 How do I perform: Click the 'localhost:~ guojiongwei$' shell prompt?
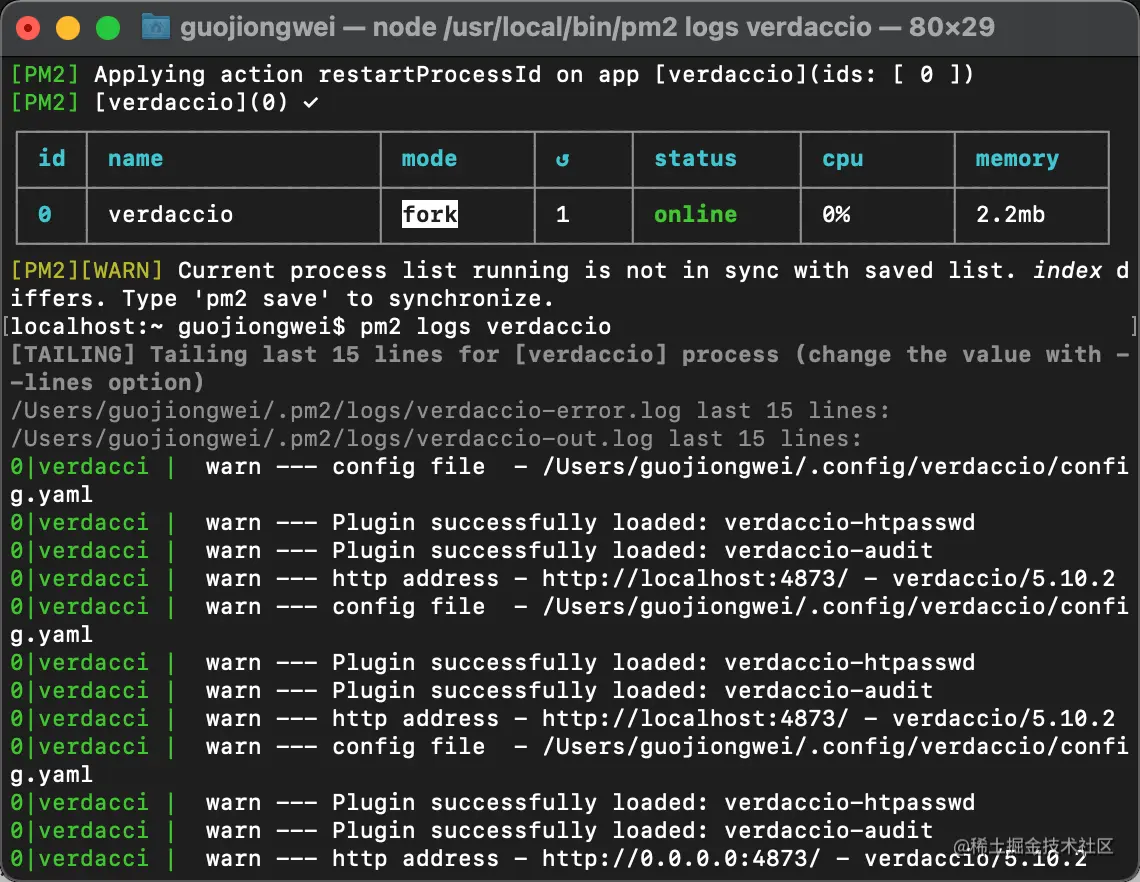(x=177, y=326)
